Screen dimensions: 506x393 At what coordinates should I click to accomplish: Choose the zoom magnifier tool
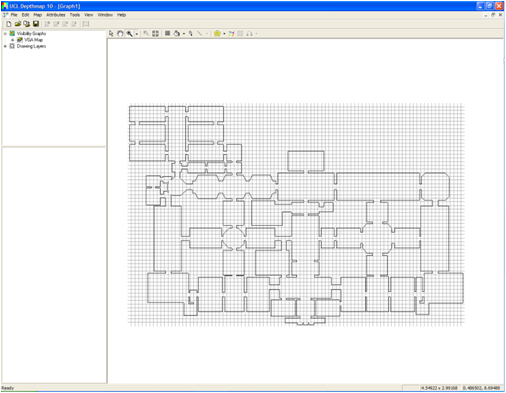(129, 33)
